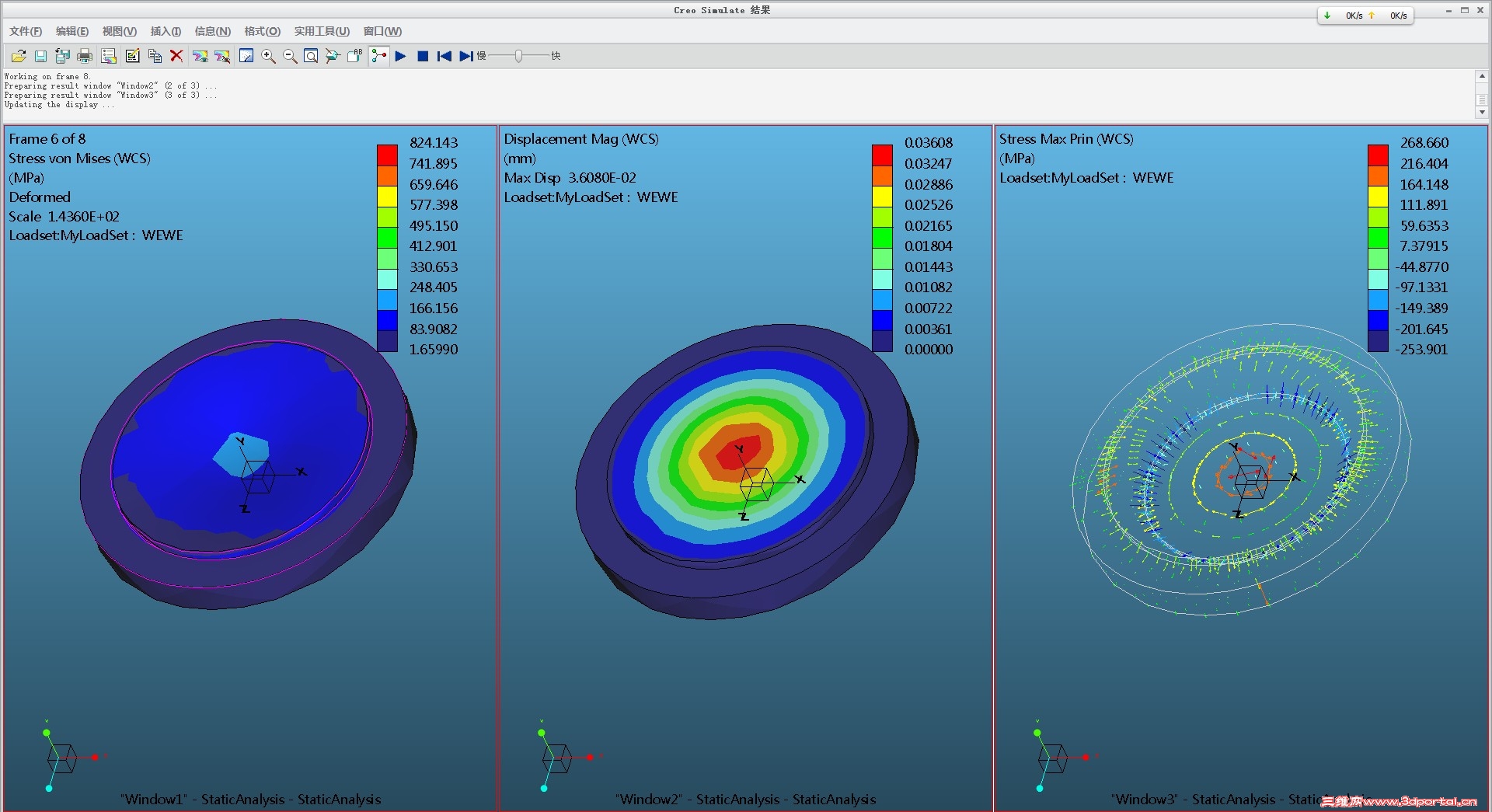Click the red X delete icon
Viewport: 1492px width, 812px height.
(176, 56)
